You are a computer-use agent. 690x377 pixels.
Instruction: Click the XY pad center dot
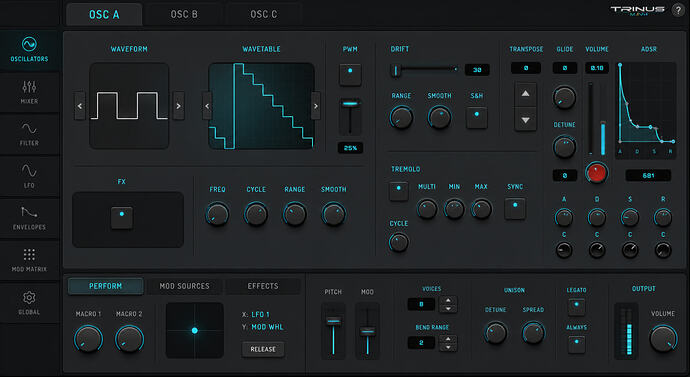coord(195,330)
